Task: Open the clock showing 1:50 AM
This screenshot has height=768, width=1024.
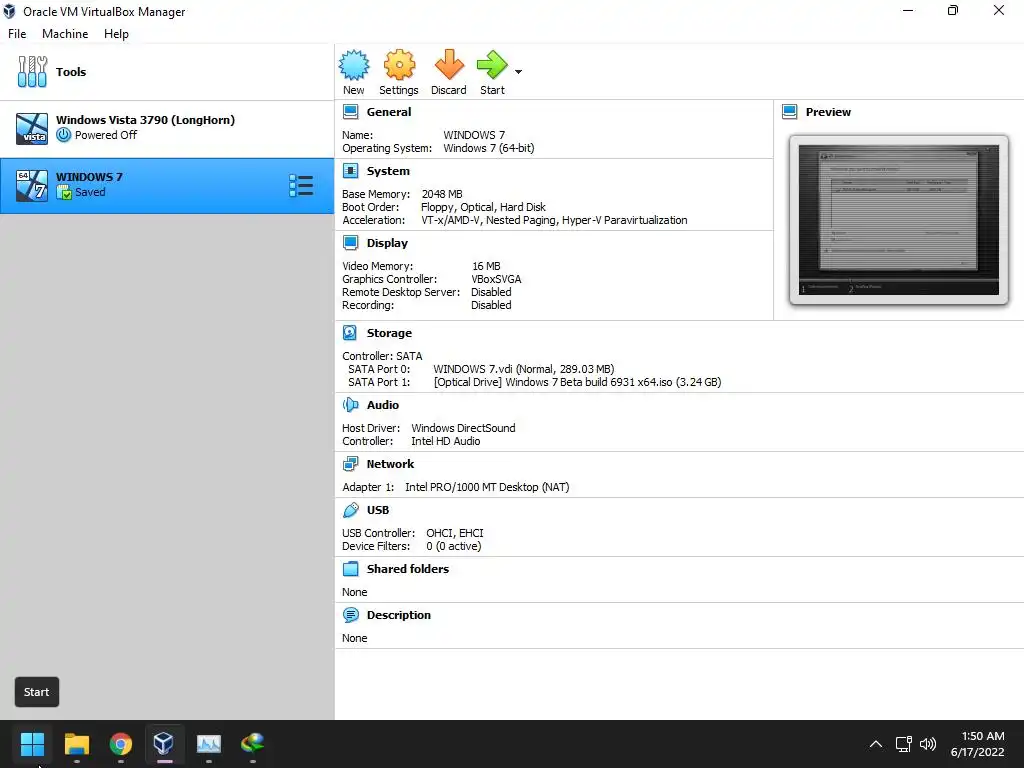Action: pyautogui.click(x=977, y=744)
